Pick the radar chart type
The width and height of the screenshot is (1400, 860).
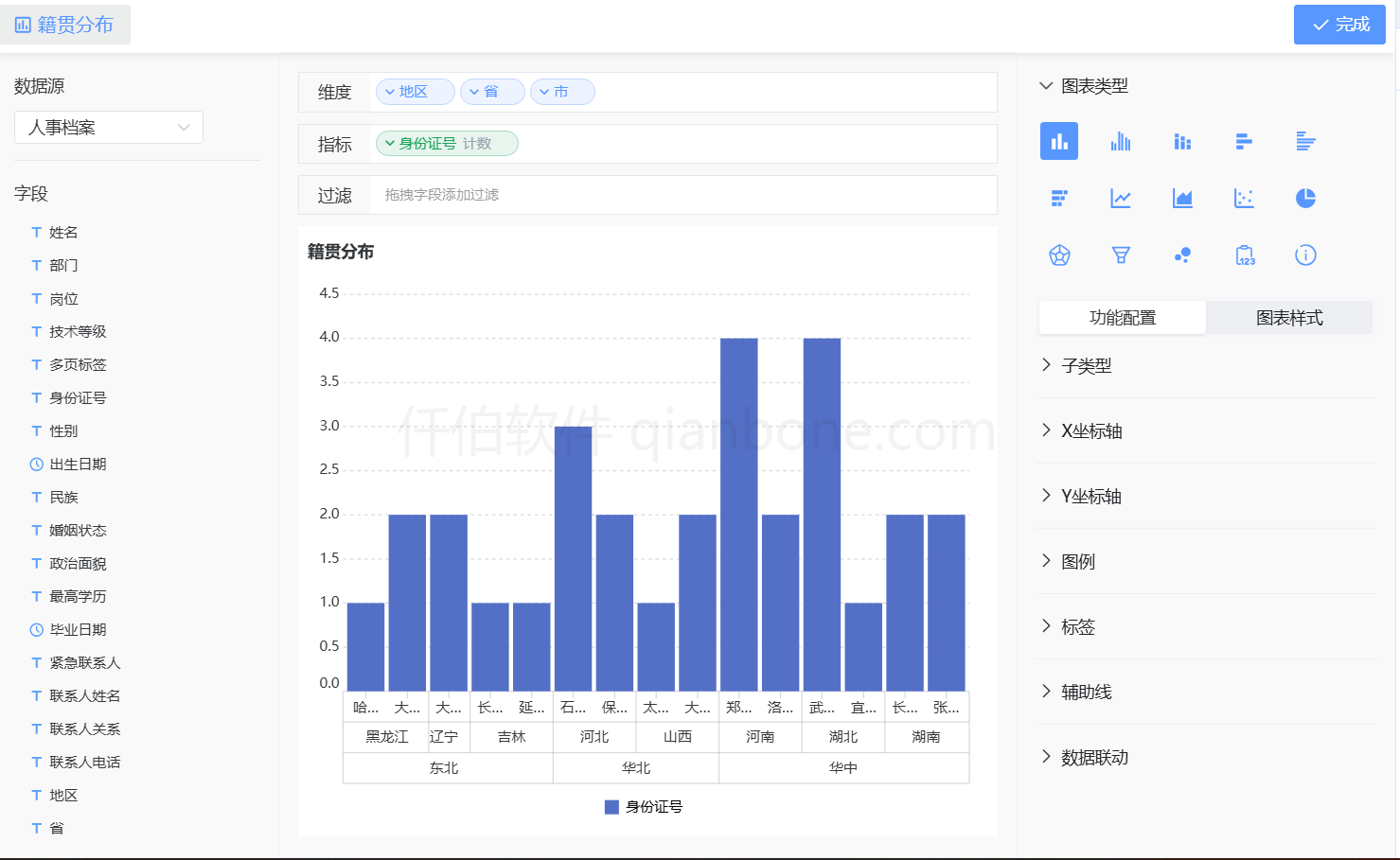(1058, 254)
